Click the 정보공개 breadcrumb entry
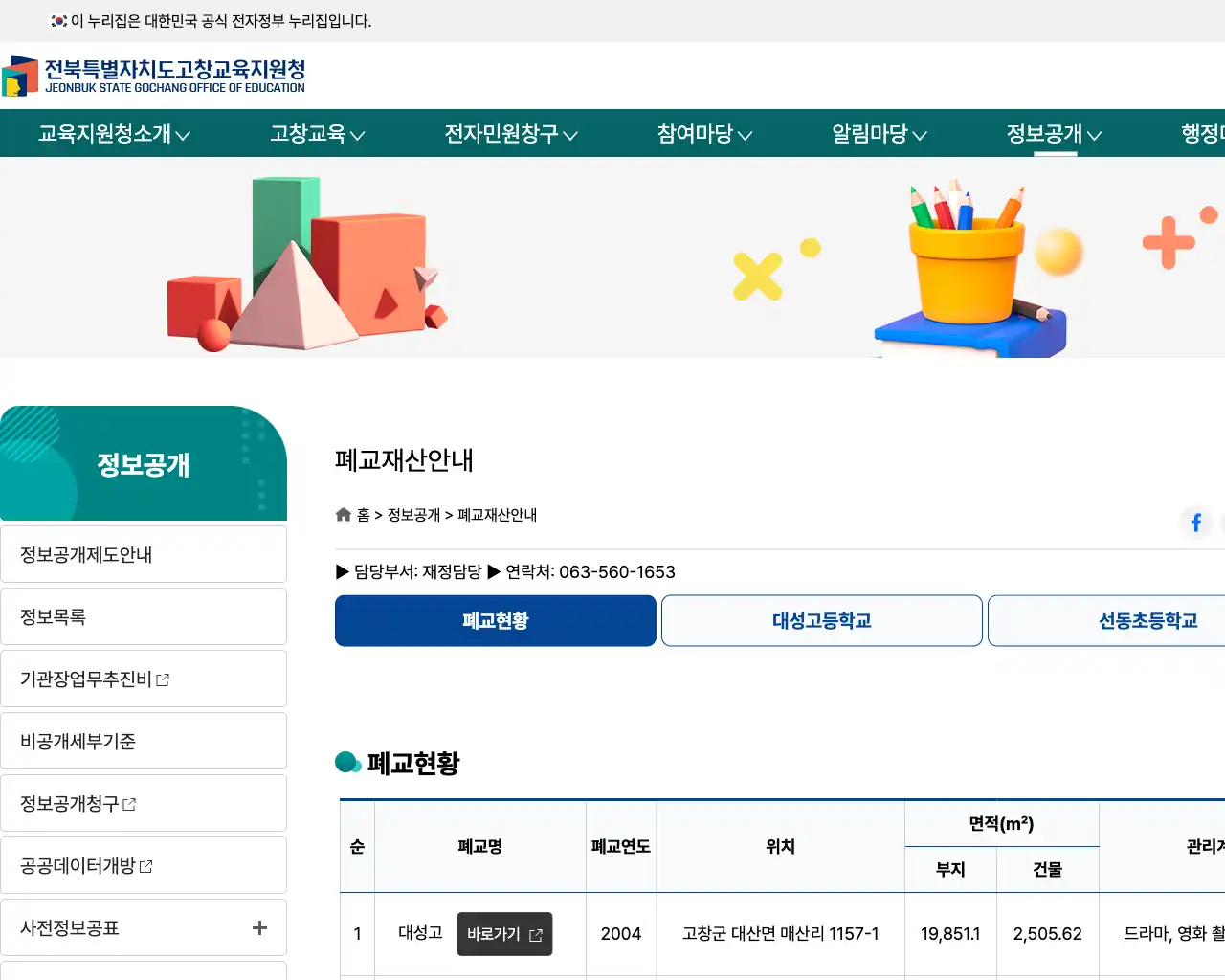This screenshot has width=1225, height=980. [413, 515]
